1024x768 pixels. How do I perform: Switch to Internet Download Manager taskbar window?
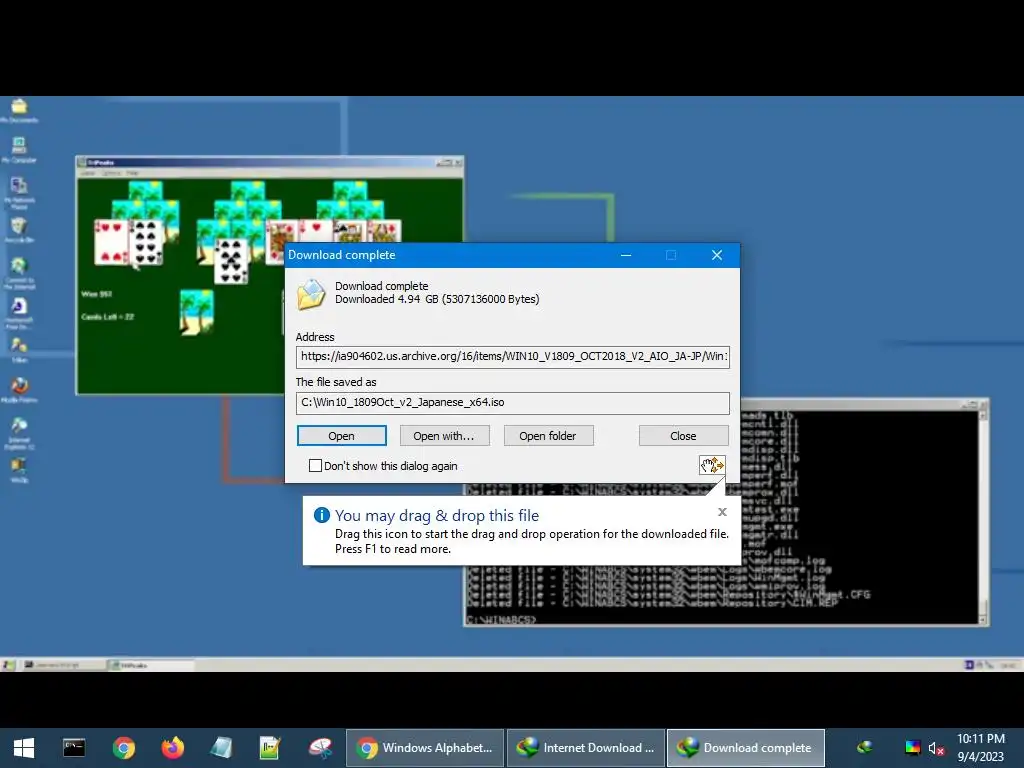pyautogui.click(x=586, y=748)
